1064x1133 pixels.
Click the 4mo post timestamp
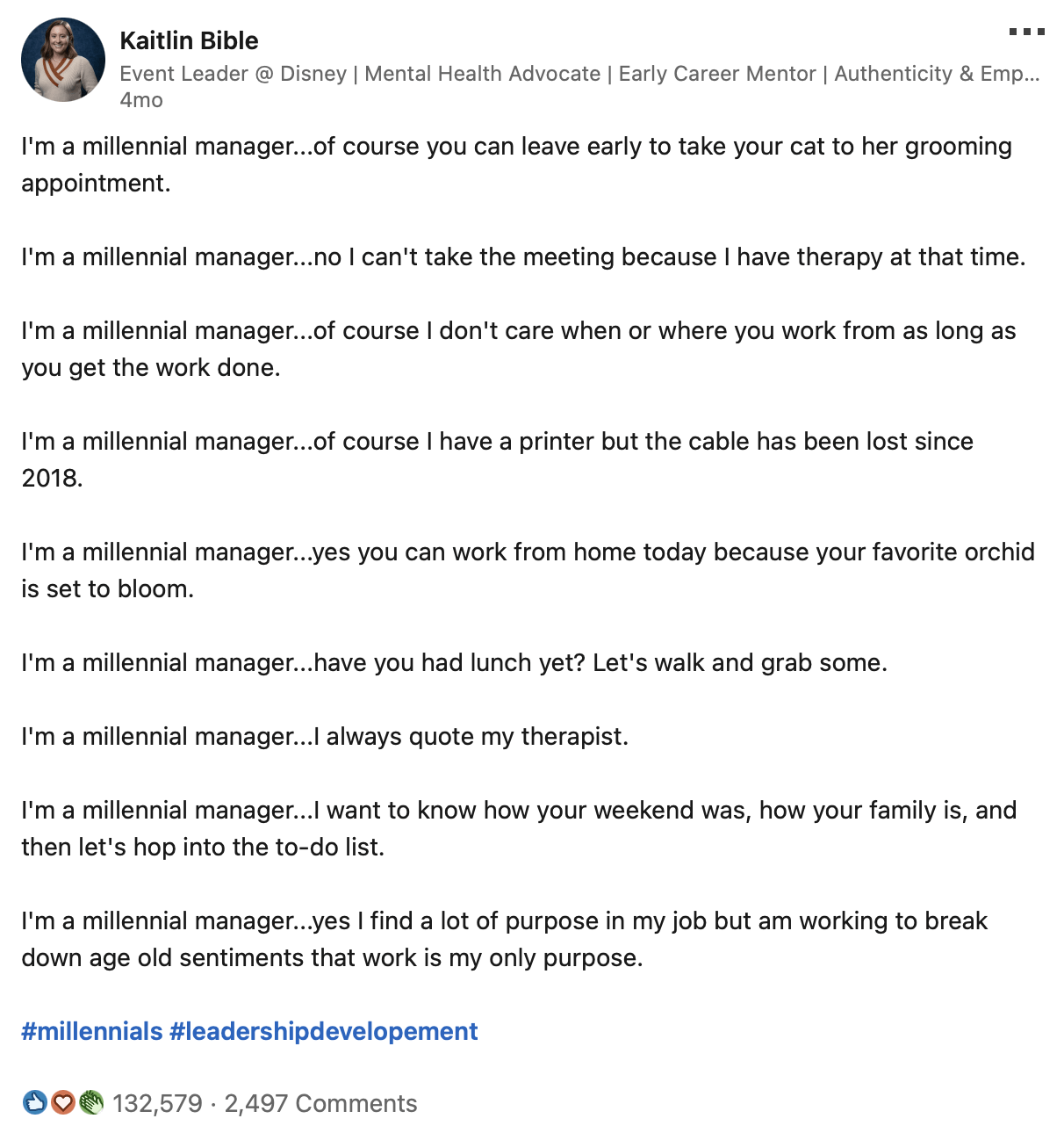[x=141, y=100]
